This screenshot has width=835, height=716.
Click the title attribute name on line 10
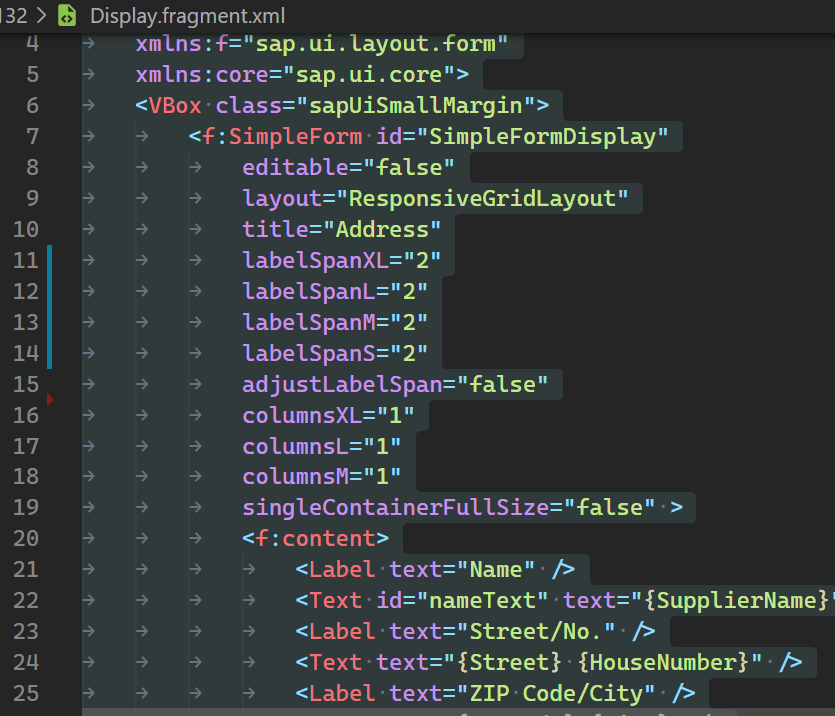pos(275,229)
